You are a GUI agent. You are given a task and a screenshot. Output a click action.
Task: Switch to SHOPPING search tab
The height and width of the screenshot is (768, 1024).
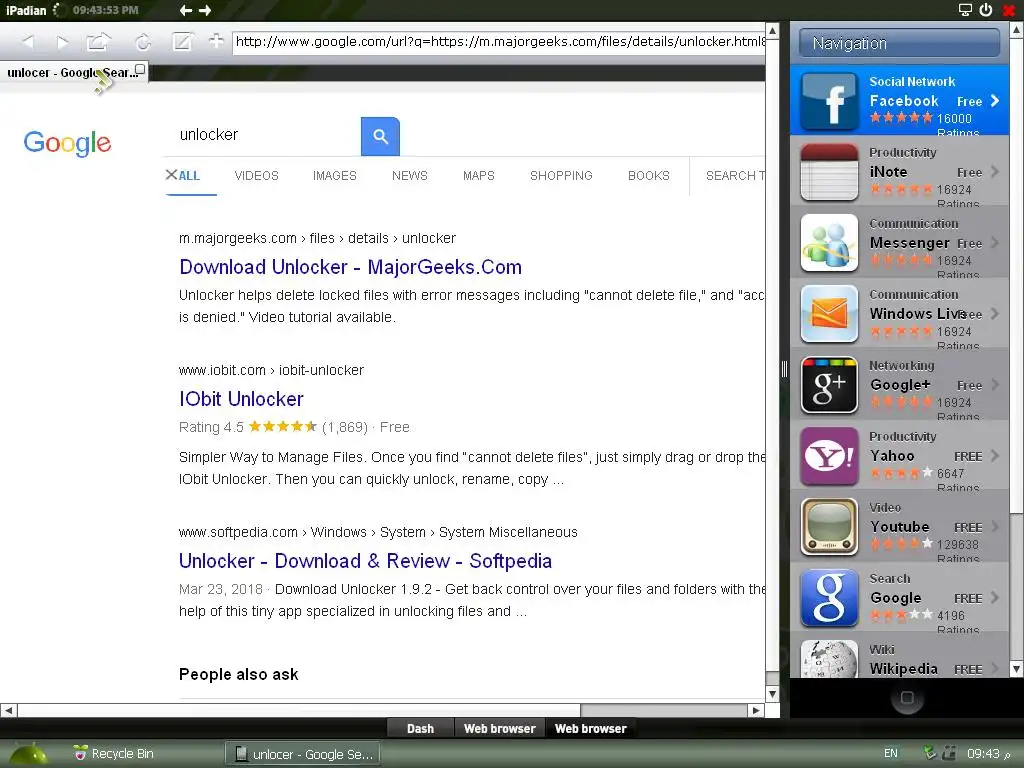click(561, 176)
